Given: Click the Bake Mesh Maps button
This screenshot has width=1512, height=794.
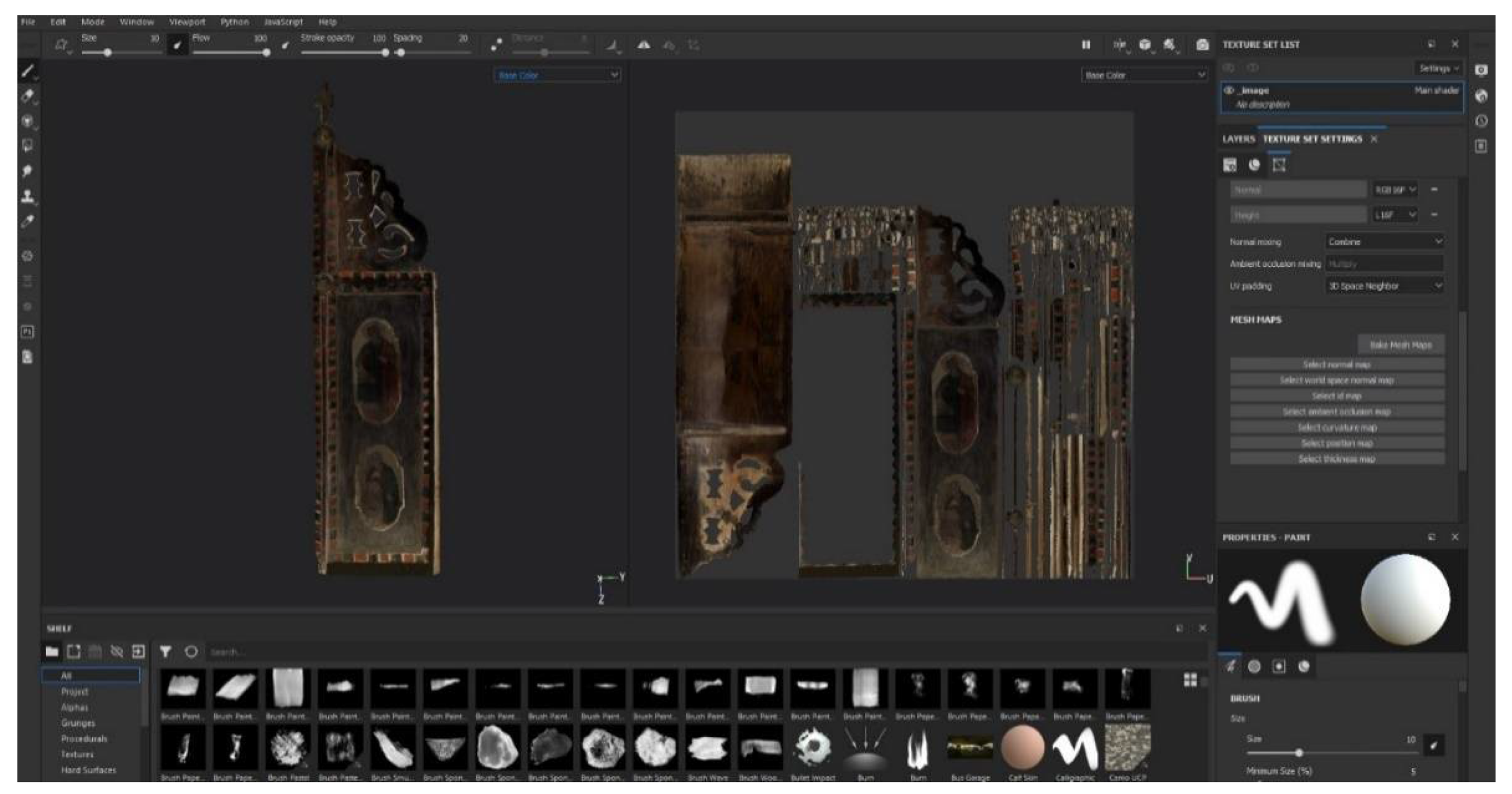Looking at the screenshot, I should [x=1400, y=345].
